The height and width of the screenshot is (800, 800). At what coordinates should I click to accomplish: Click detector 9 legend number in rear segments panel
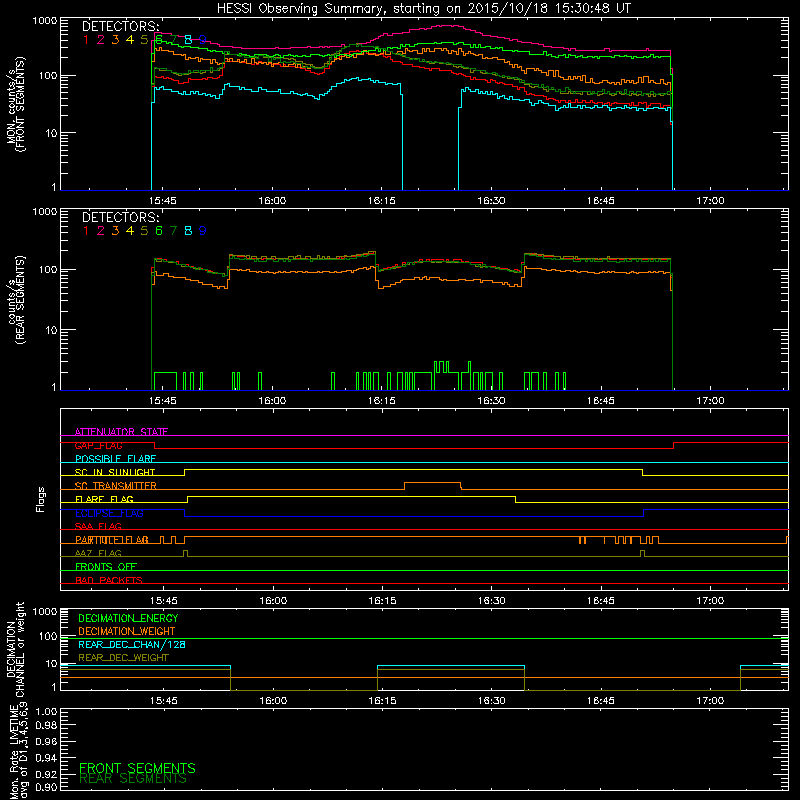(203, 231)
